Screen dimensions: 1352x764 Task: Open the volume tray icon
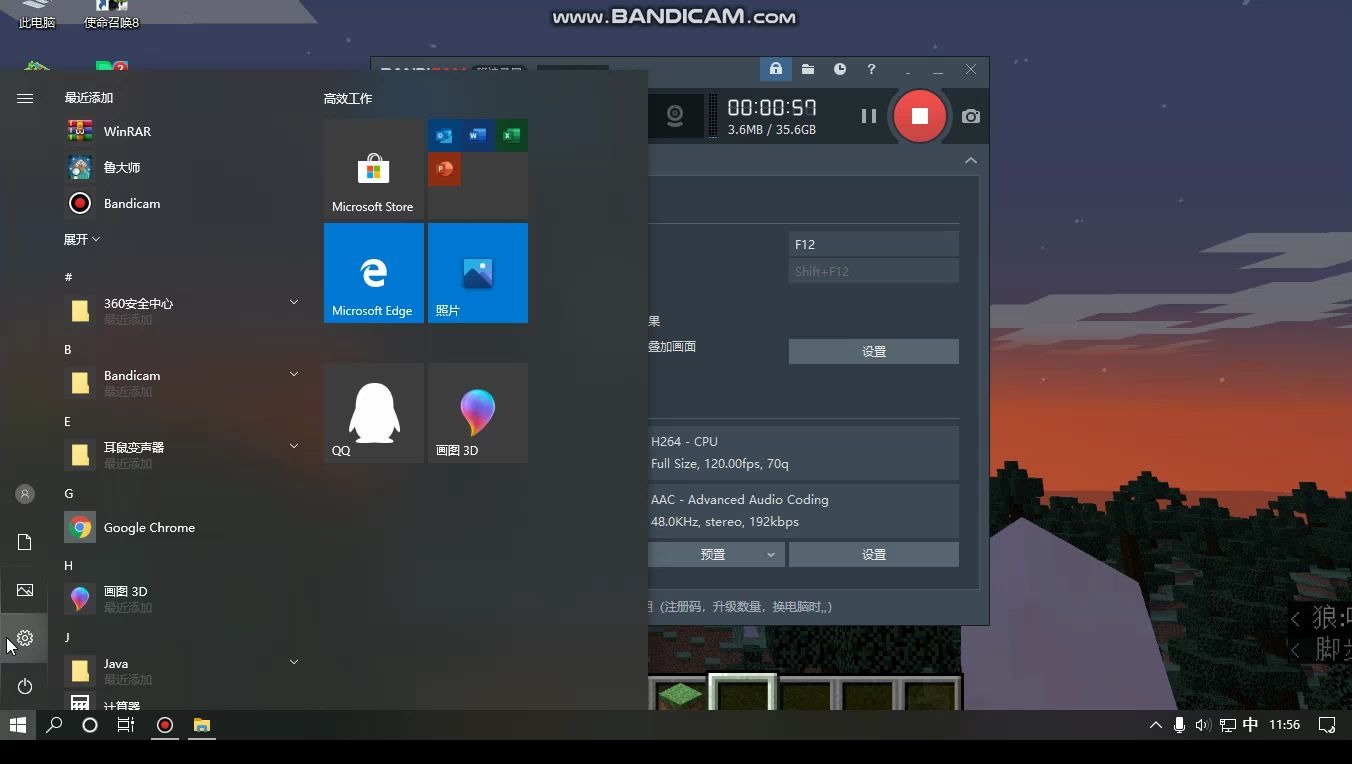tap(1203, 725)
